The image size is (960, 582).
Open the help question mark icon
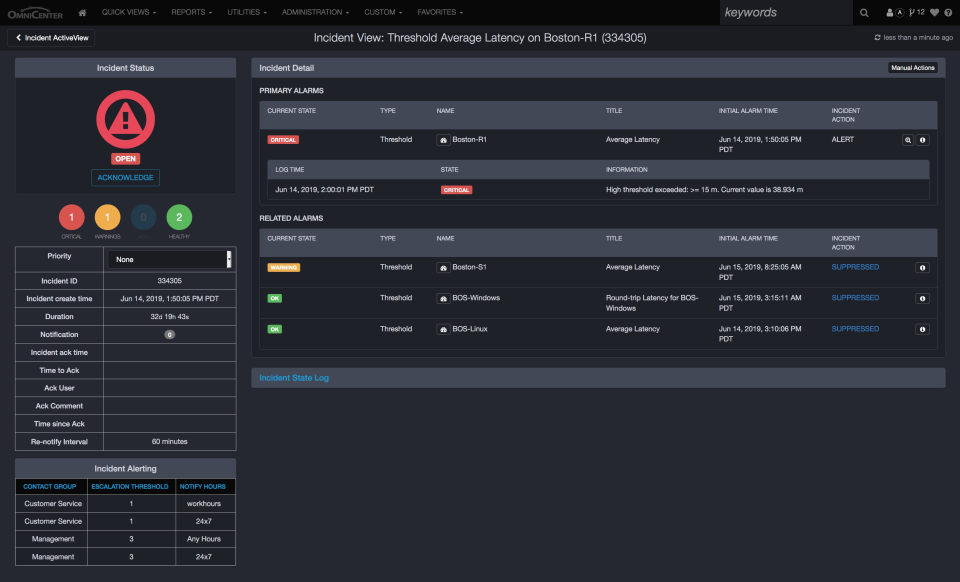tap(948, 12)
